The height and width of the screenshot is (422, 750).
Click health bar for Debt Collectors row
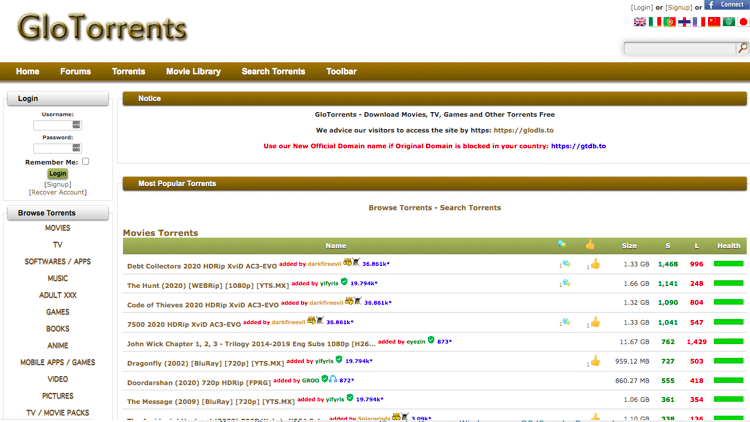tap(728, 264)
